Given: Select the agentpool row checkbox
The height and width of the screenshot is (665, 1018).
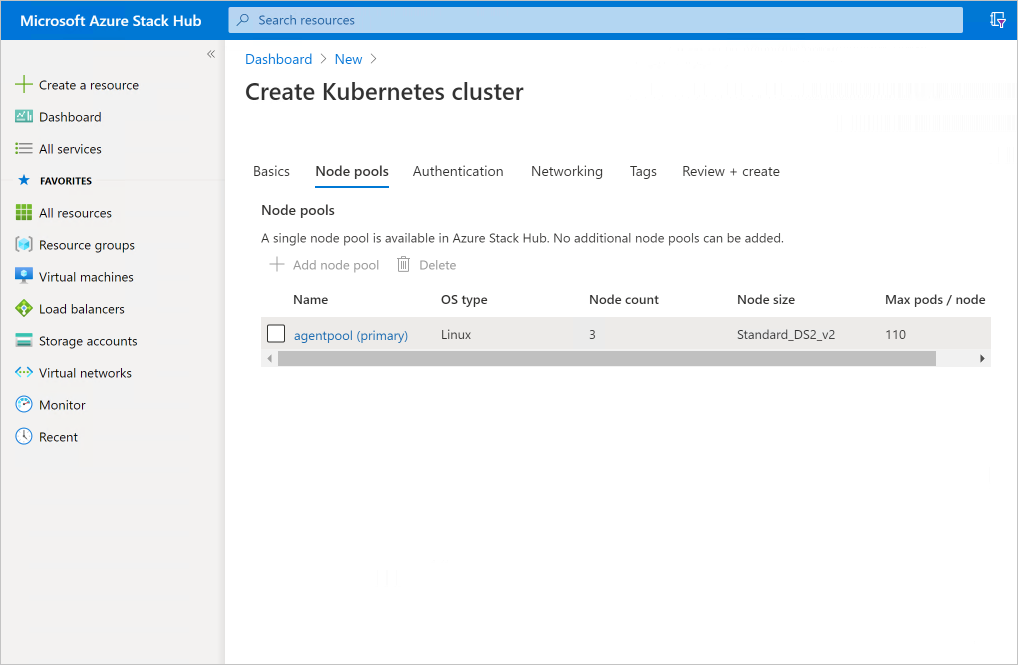Looking at the screenshot, I should [276, 334].
